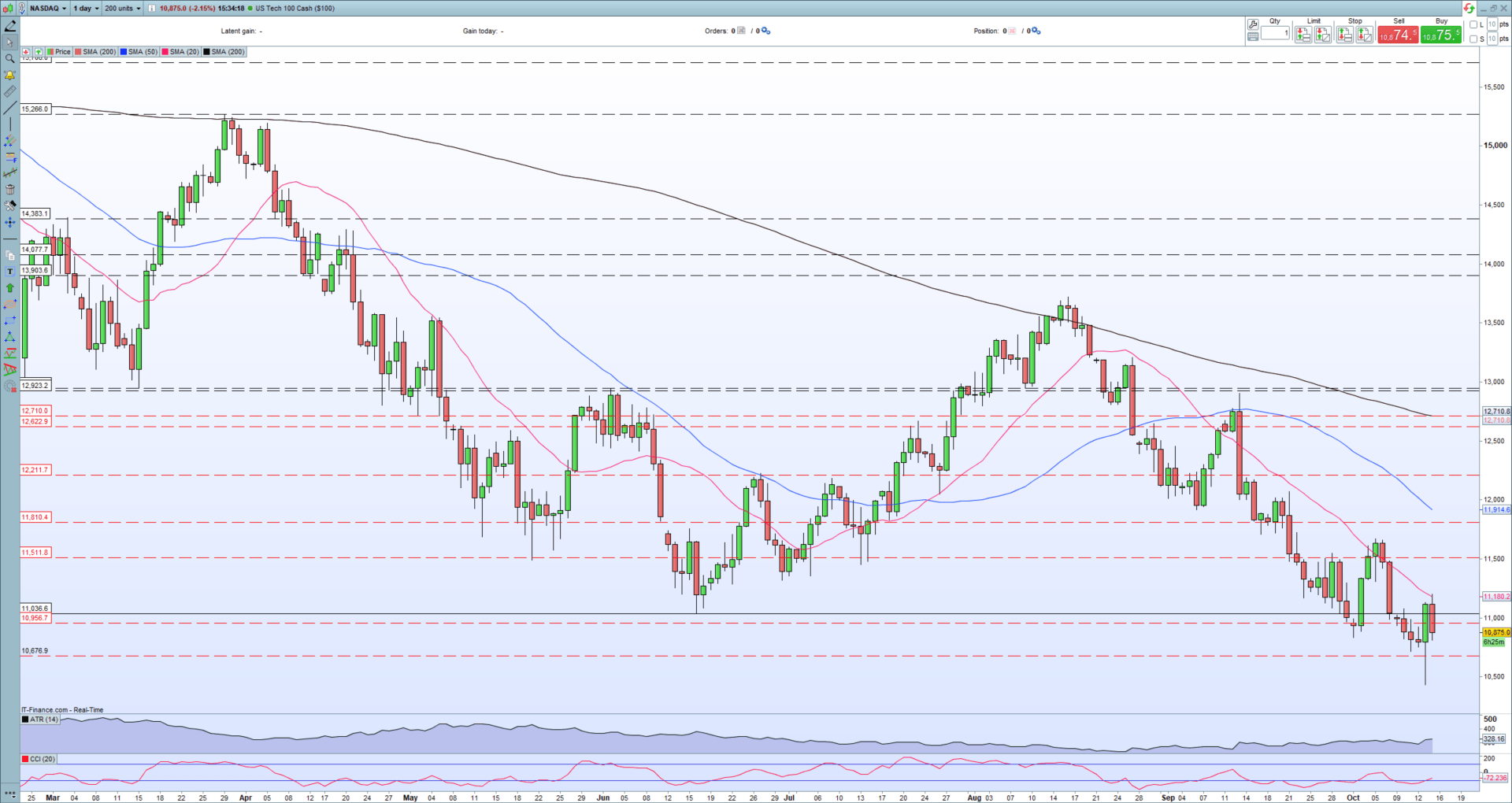Click the red-green refresh arrows icon

(1469, 9)
